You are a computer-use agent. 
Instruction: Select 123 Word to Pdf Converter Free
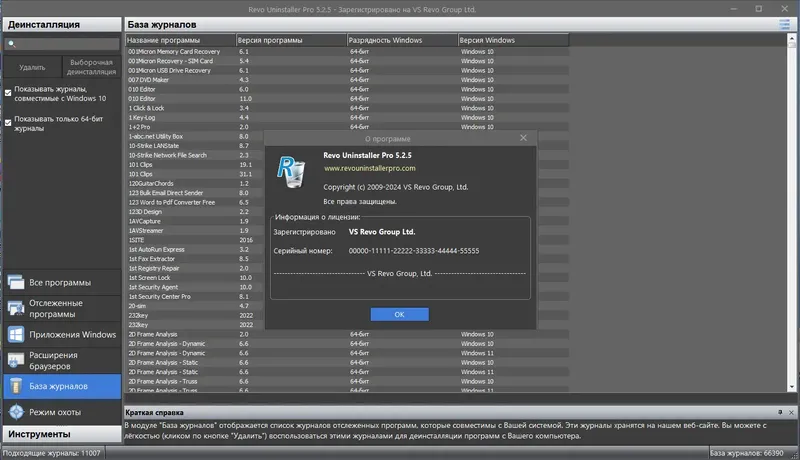click(194, 202)
